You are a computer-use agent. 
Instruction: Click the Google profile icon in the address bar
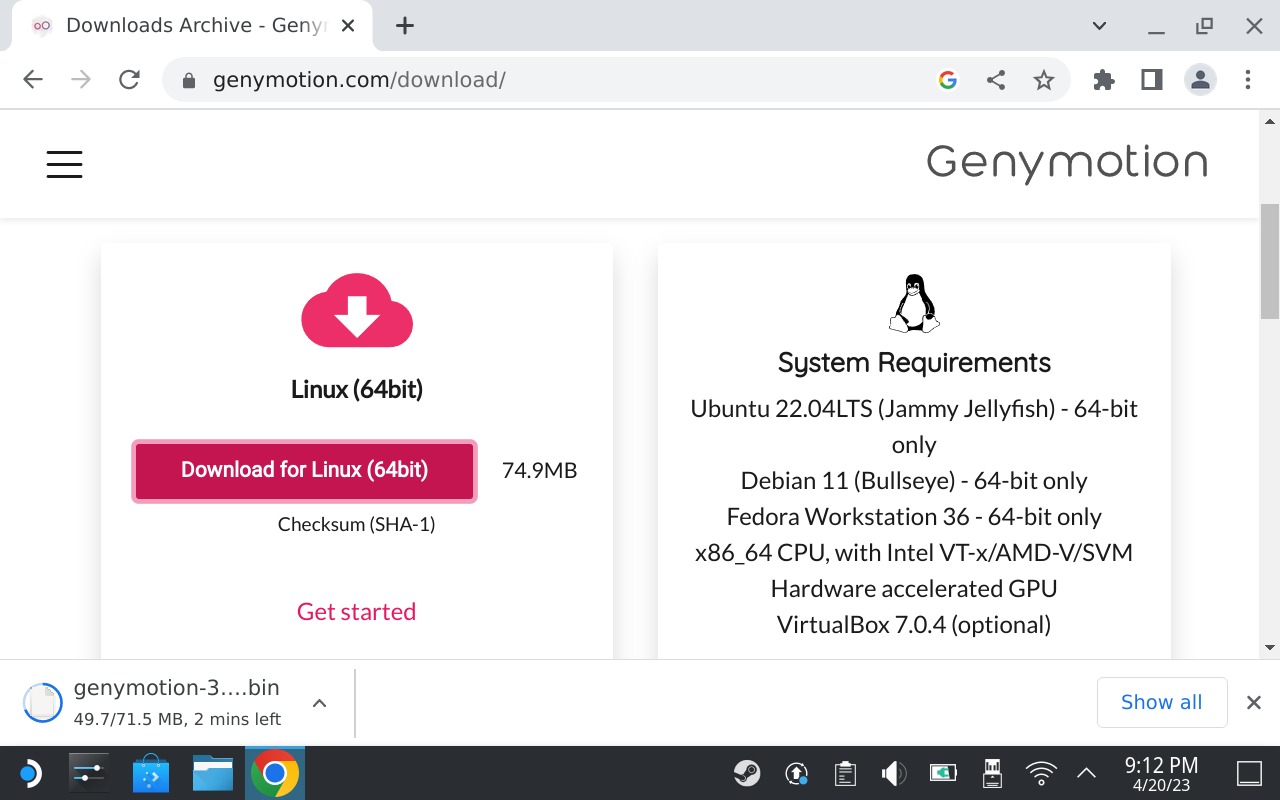[x=947, y=79]
